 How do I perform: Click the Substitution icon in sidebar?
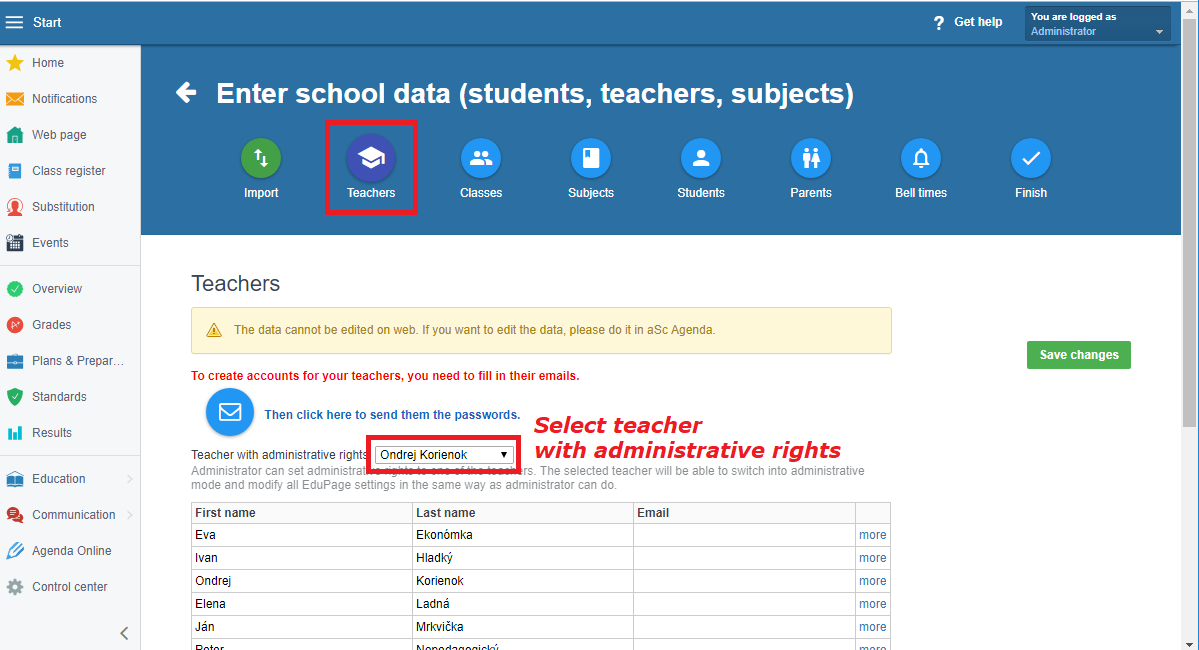tap(15, 206)
